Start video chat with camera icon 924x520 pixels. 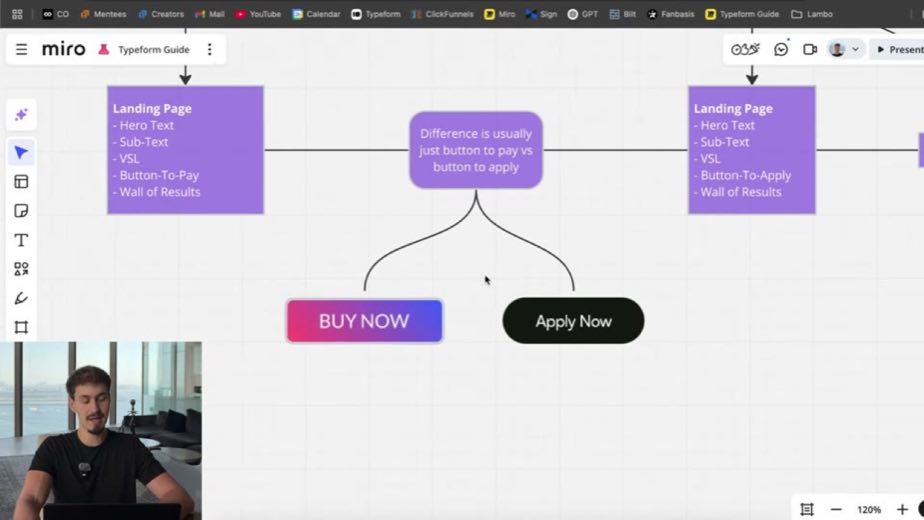(x=810, y=50)
